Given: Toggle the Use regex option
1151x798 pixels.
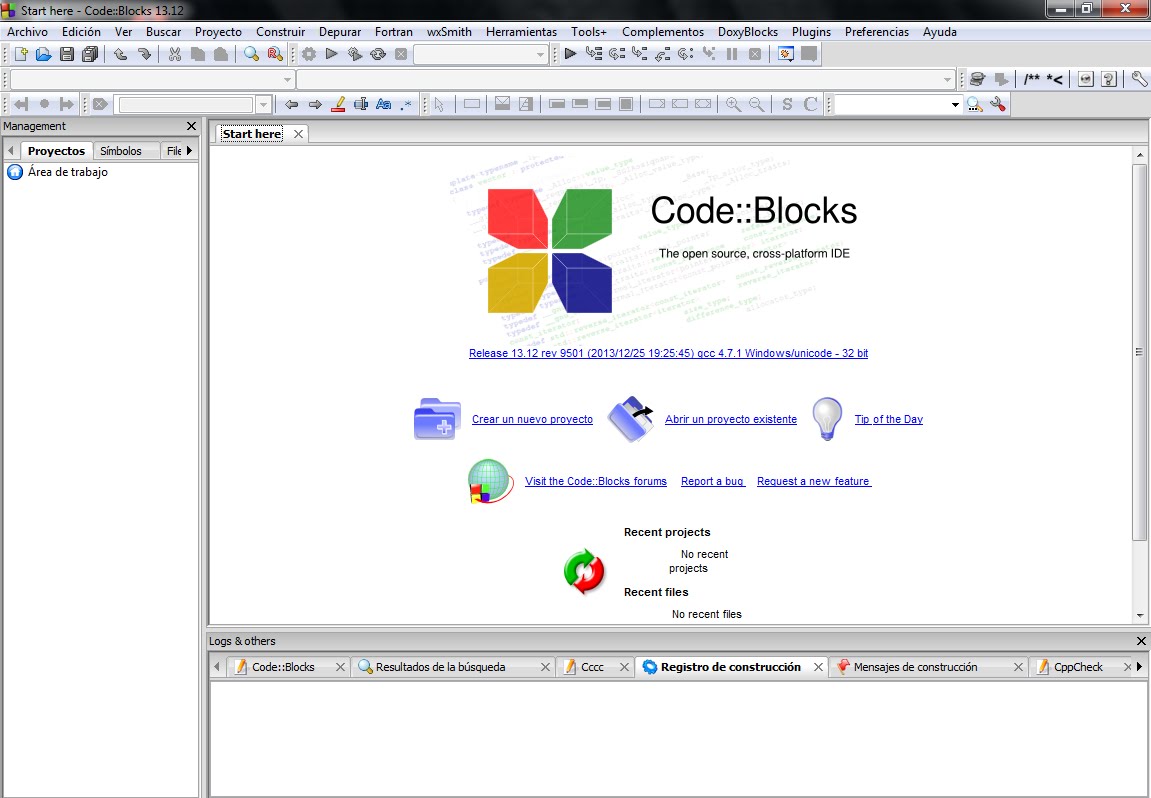Looking at the screenshot, I should click(407, 104).
